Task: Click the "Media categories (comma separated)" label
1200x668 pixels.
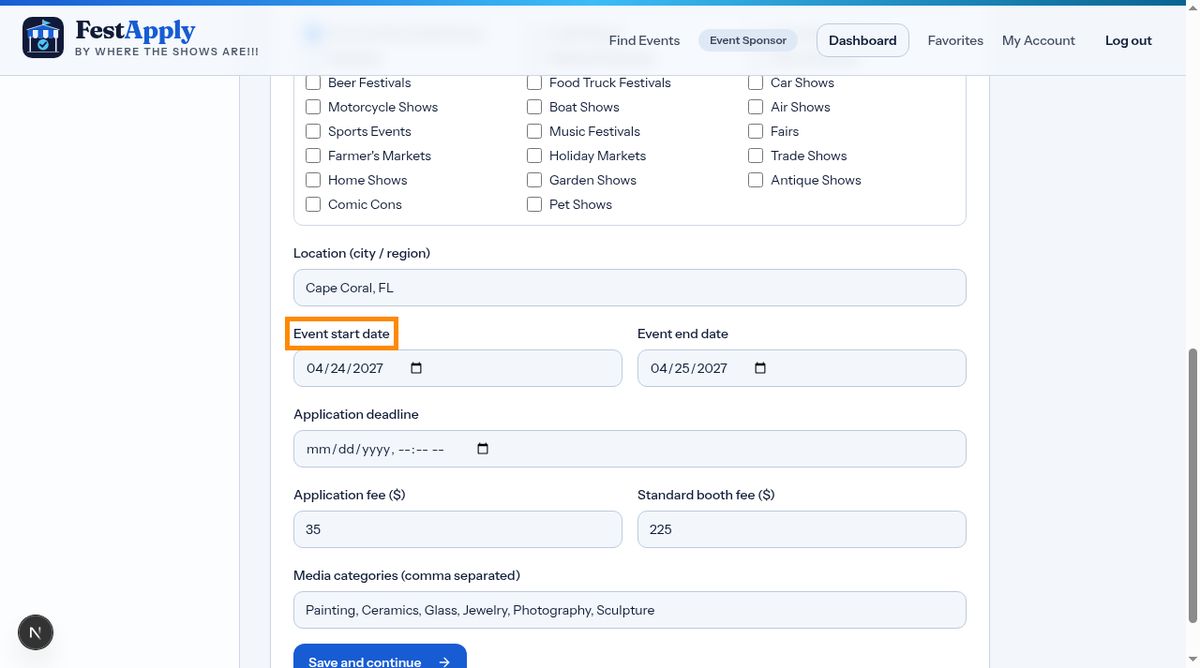Action: 406,576
